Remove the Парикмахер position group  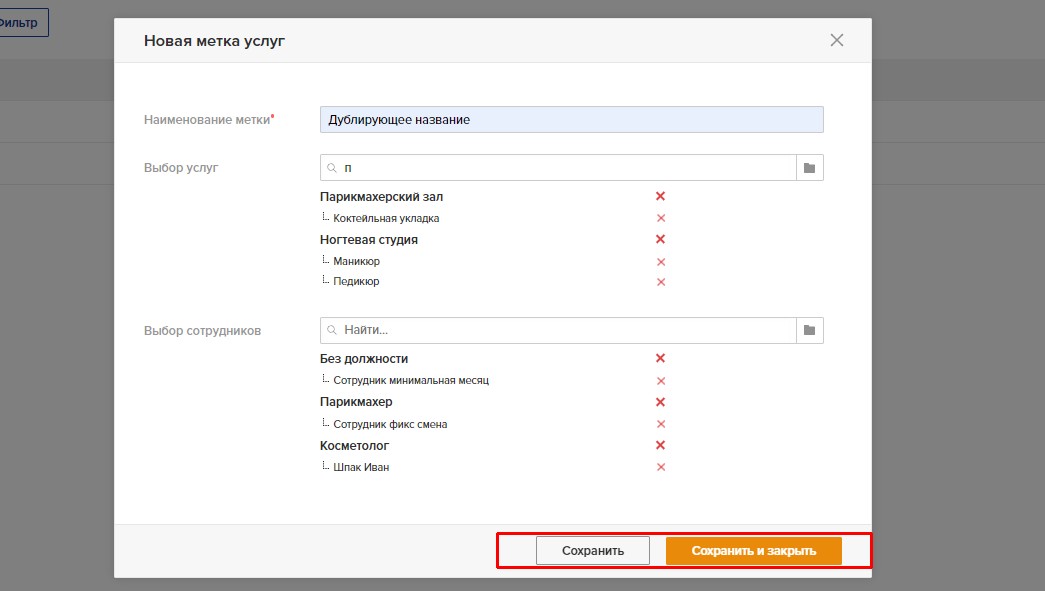[660, 402]
